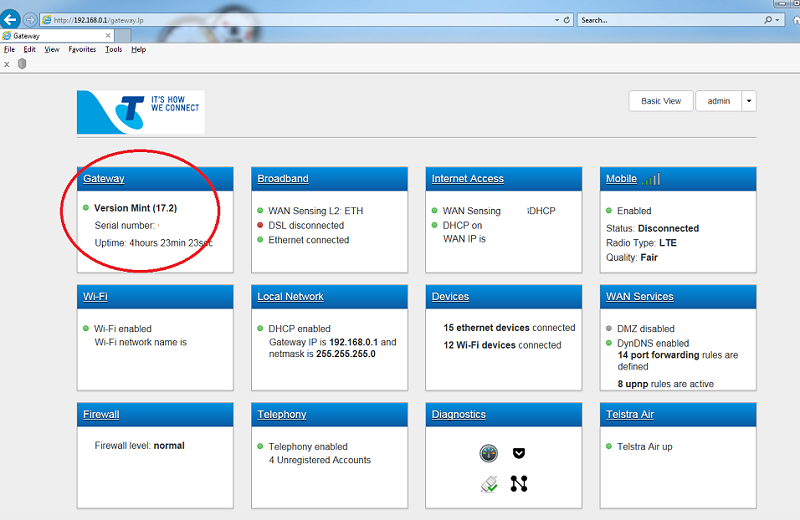Open the WAN Services card link
Screen dimensions: 800x520
click(639, 296)
